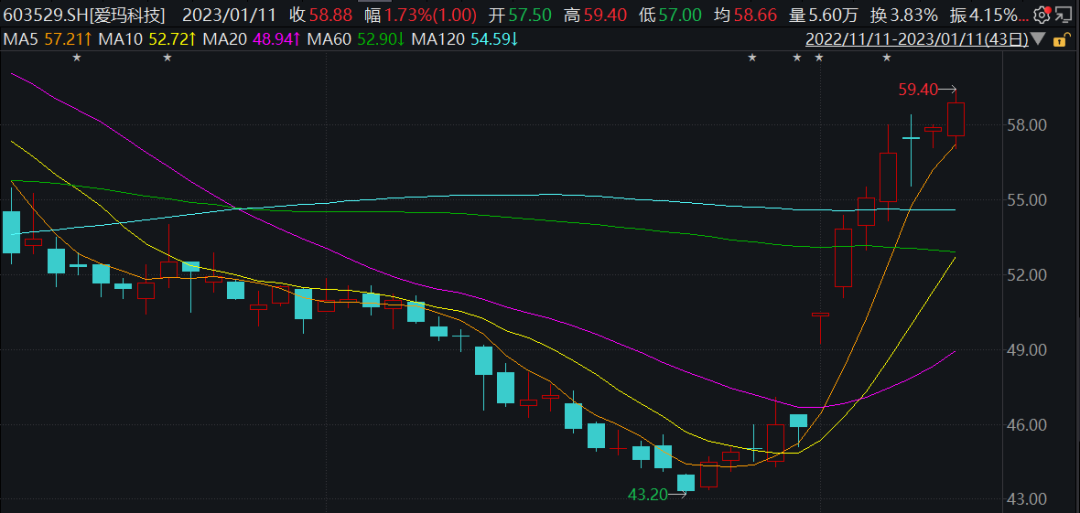Click the leftmost star event marker
This screenshot has width=1080, height=513.
(x=77, y=58)
